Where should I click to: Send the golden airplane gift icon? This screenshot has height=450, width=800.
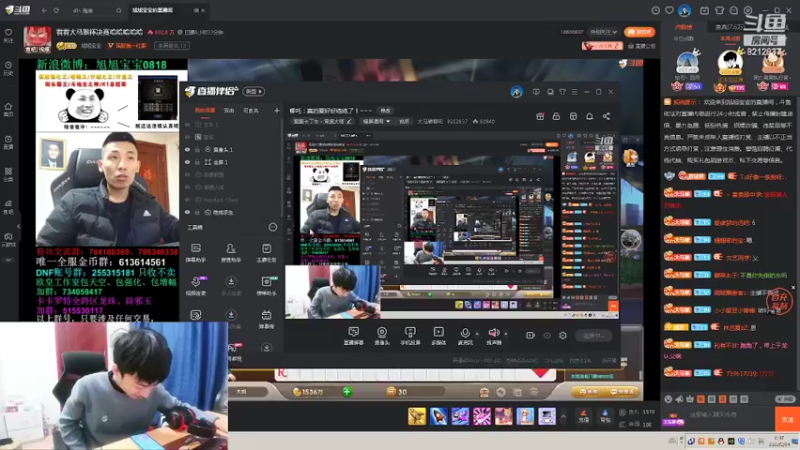[417, 416]
